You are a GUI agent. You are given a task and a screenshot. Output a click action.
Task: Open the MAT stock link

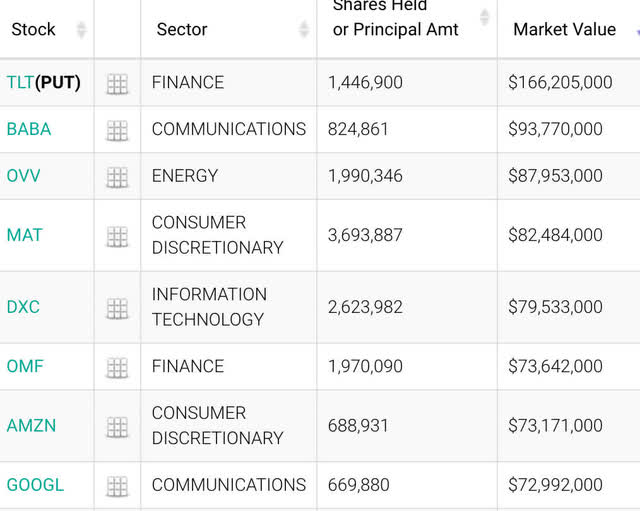click(x=24, y=235)
